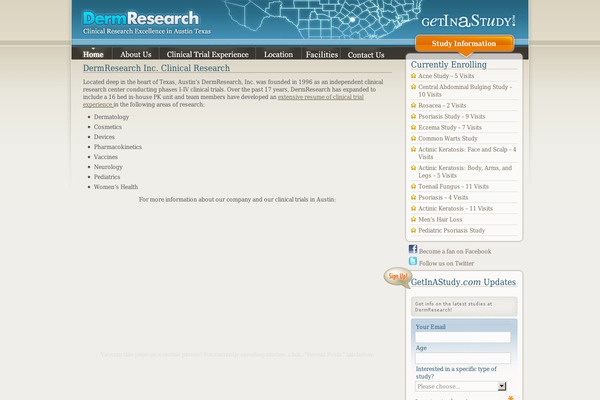Image resolution: width=600 pixels, height=400 pixels.
Task: Follow the extensive resume of clinical trial link
Action: point(321,97)
